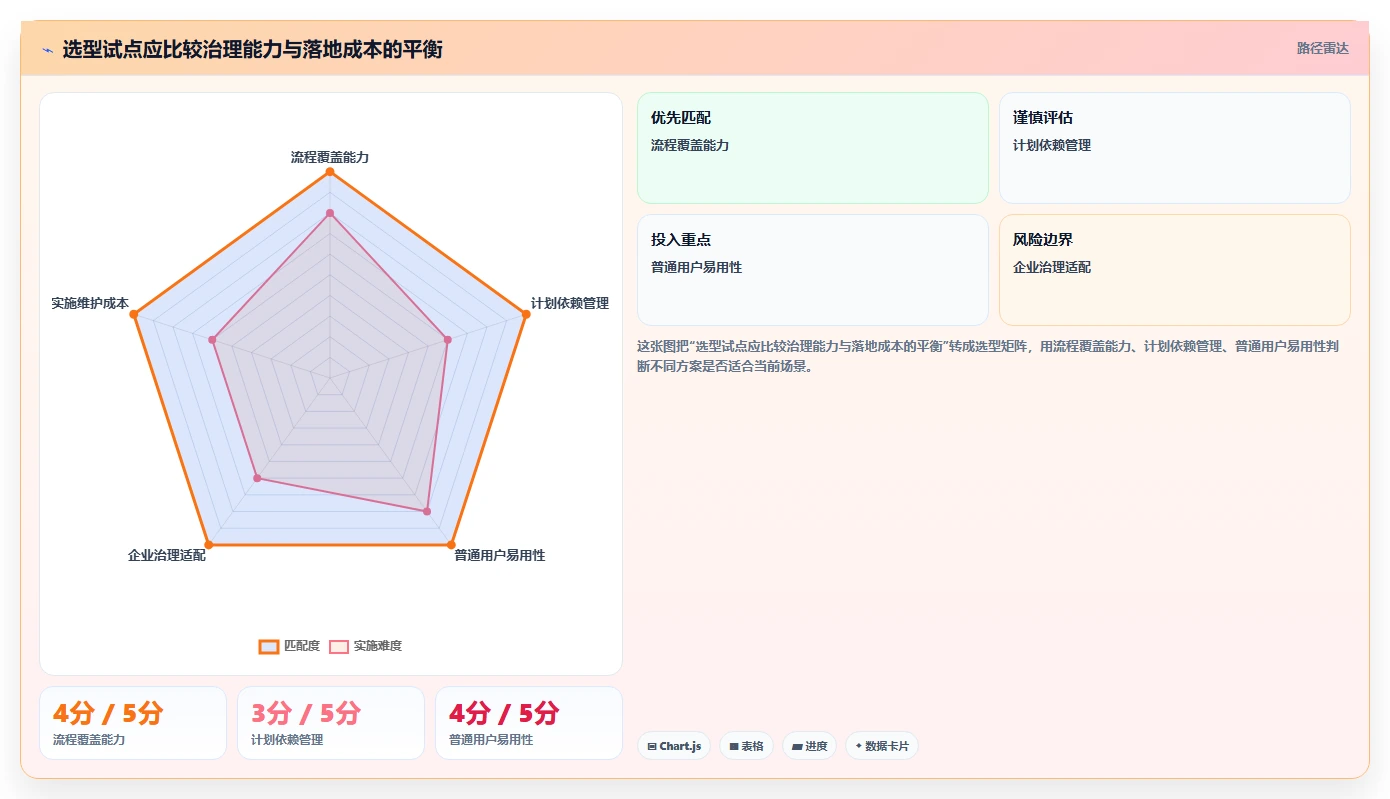Screen dimensions: 1390x799
Task: Click 普通用户易用性 caption under the red score
Action: 491,740
